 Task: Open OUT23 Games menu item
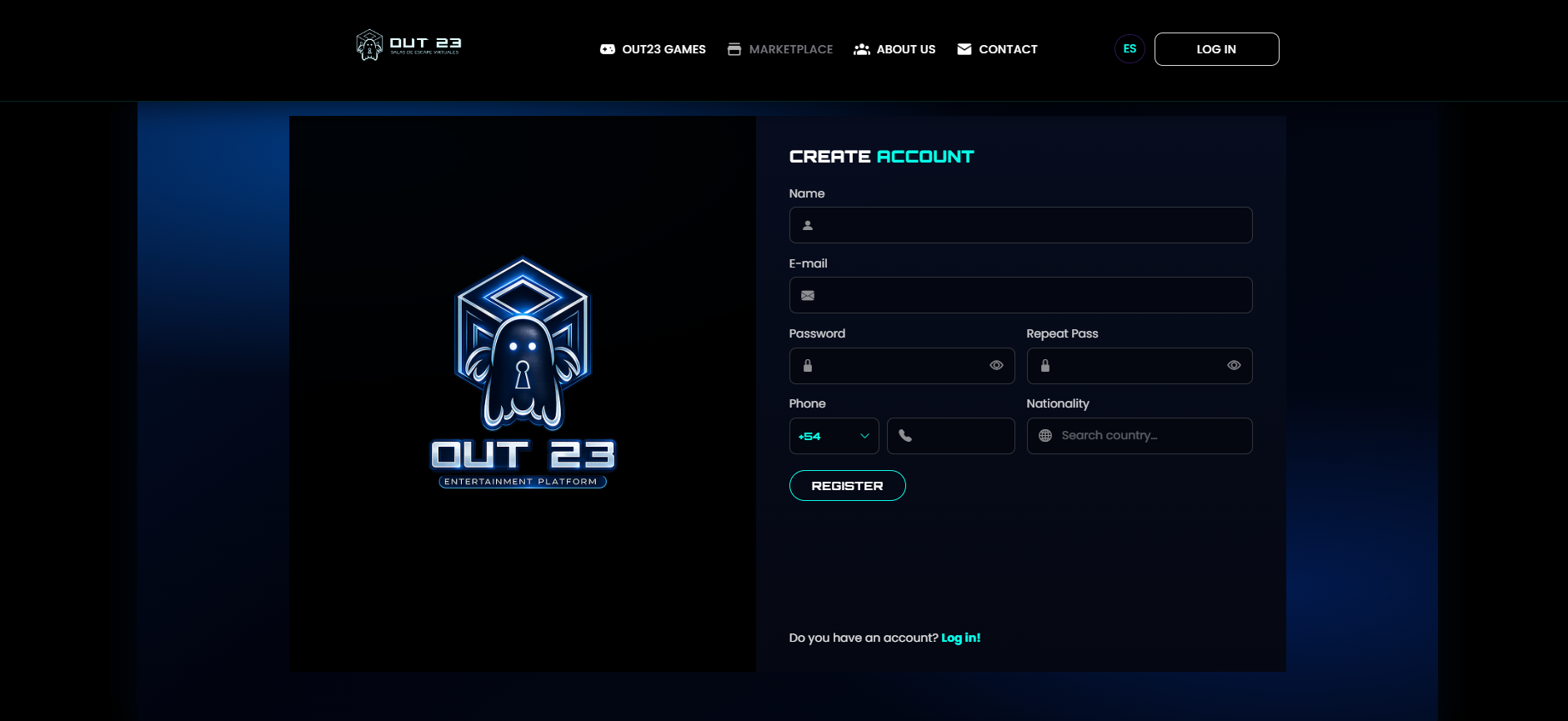(x=653, y=49)
